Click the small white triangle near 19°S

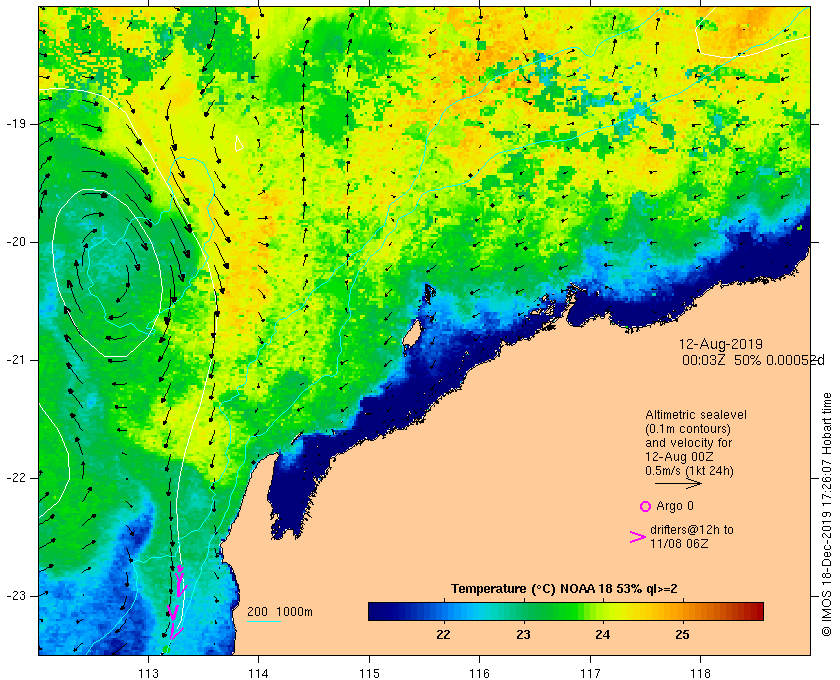point(239,143)
